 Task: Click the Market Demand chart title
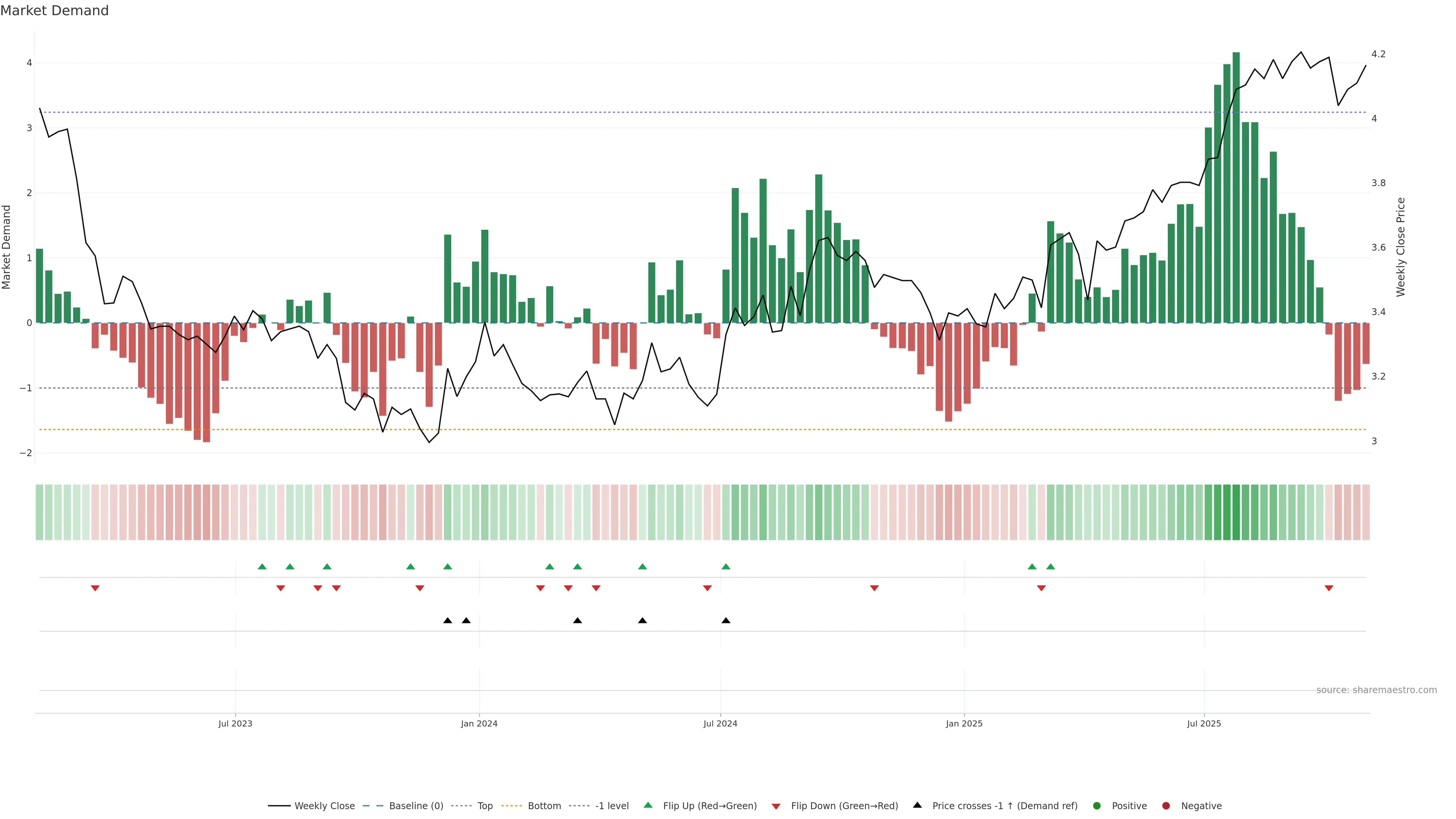point(54,11)
